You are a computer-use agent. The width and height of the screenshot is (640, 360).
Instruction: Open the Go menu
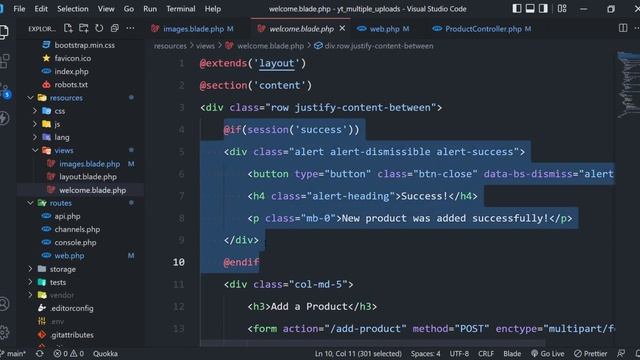coord(129,9)
